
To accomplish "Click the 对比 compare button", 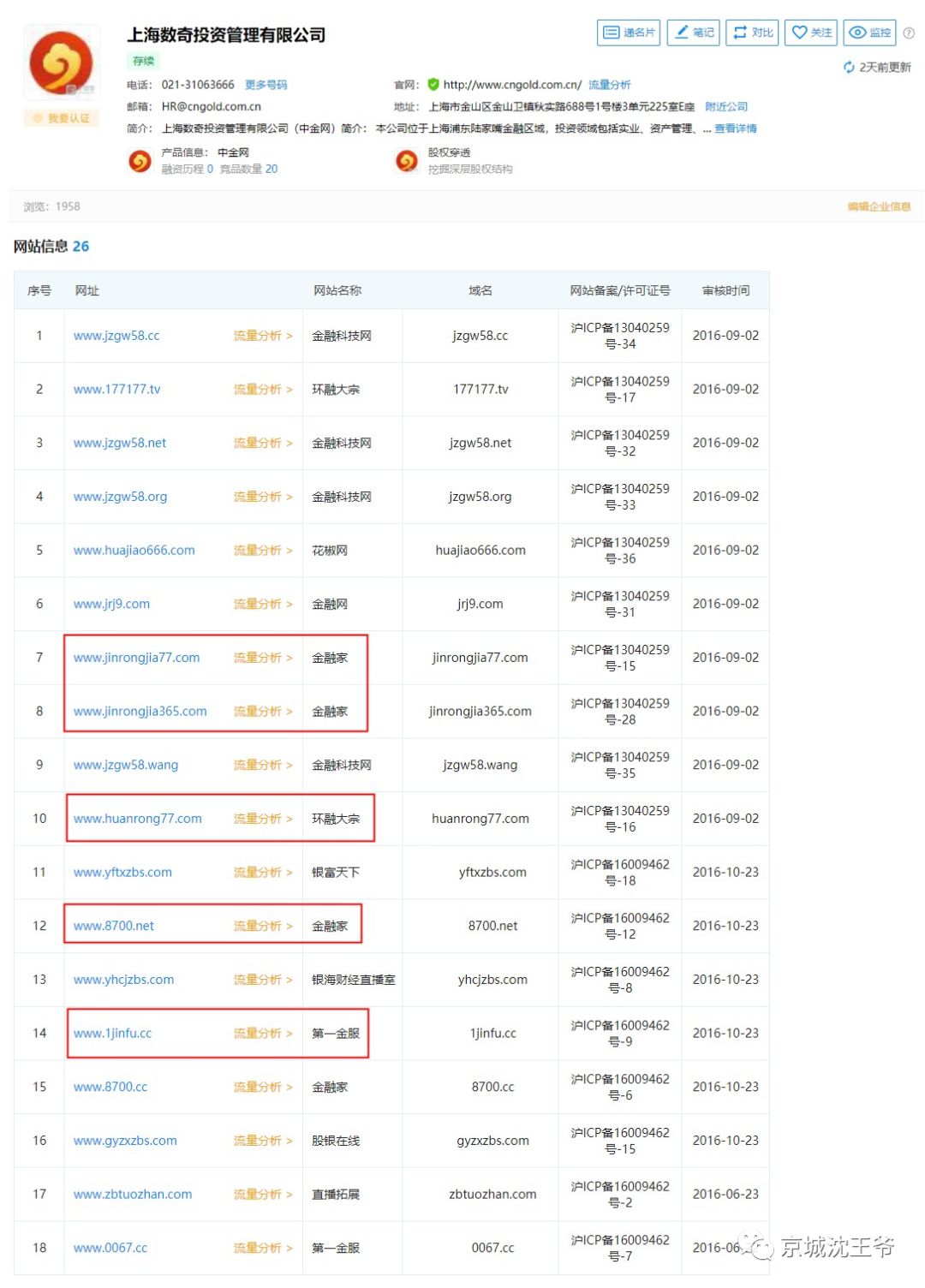I will (x=752, y=33).
